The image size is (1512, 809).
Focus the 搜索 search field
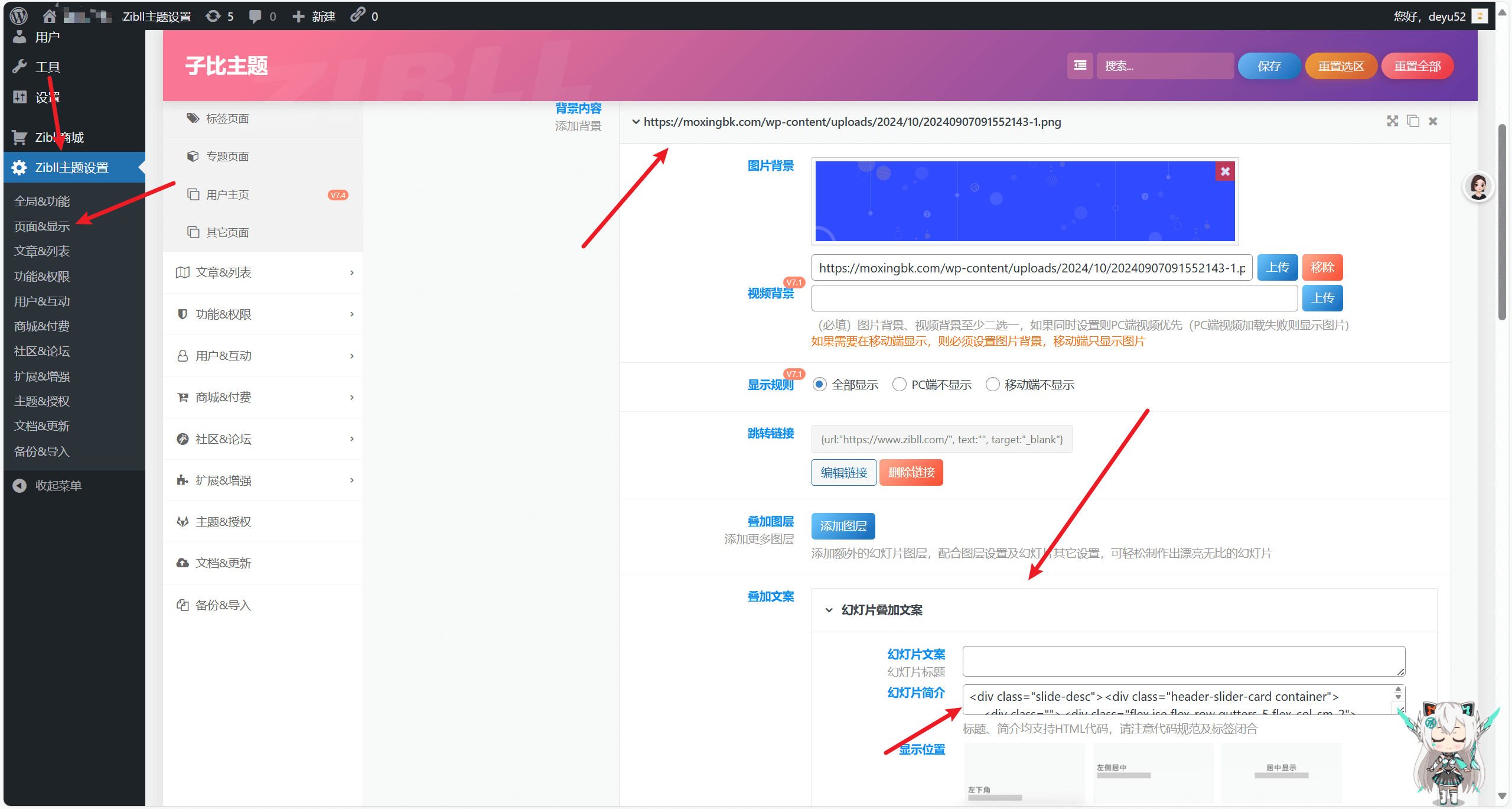point(1165,66)
